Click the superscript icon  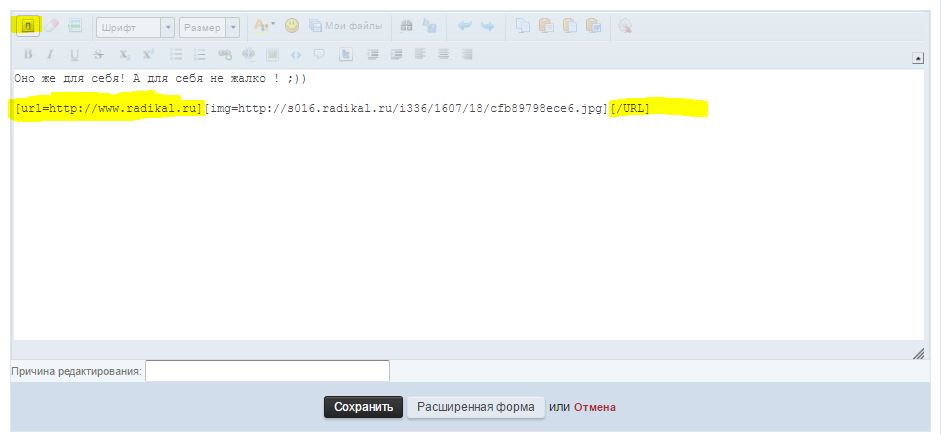[148, 54]
